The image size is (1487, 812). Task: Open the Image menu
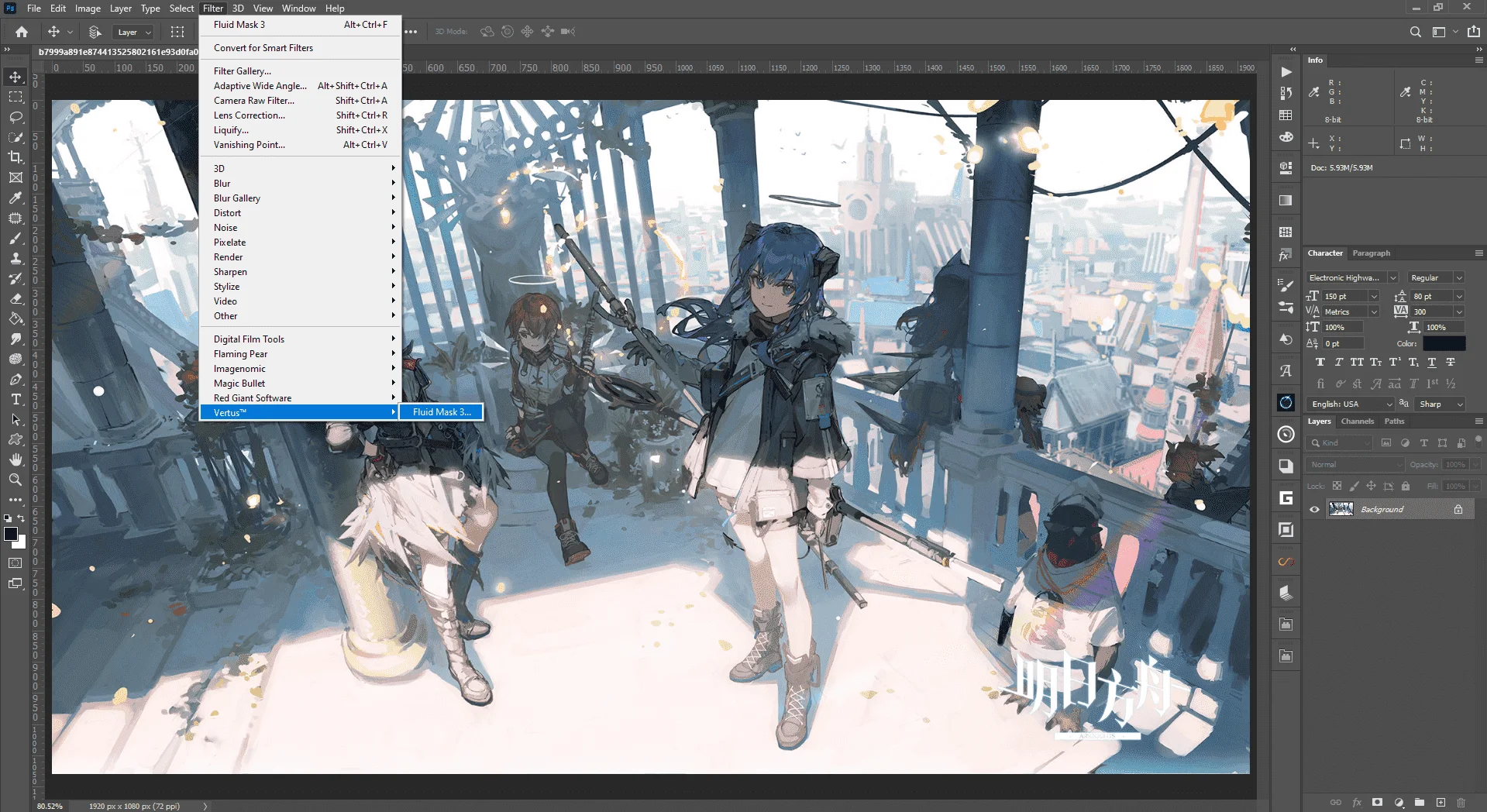[88, 9]
